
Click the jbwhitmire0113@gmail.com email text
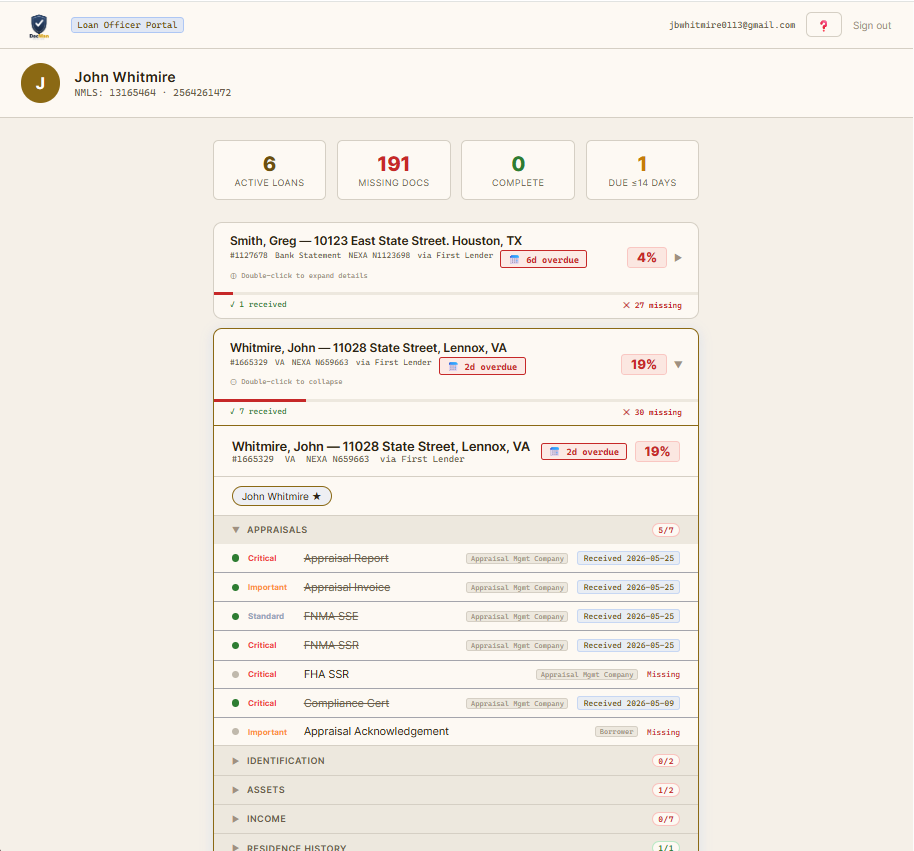[x=732, y=25]
